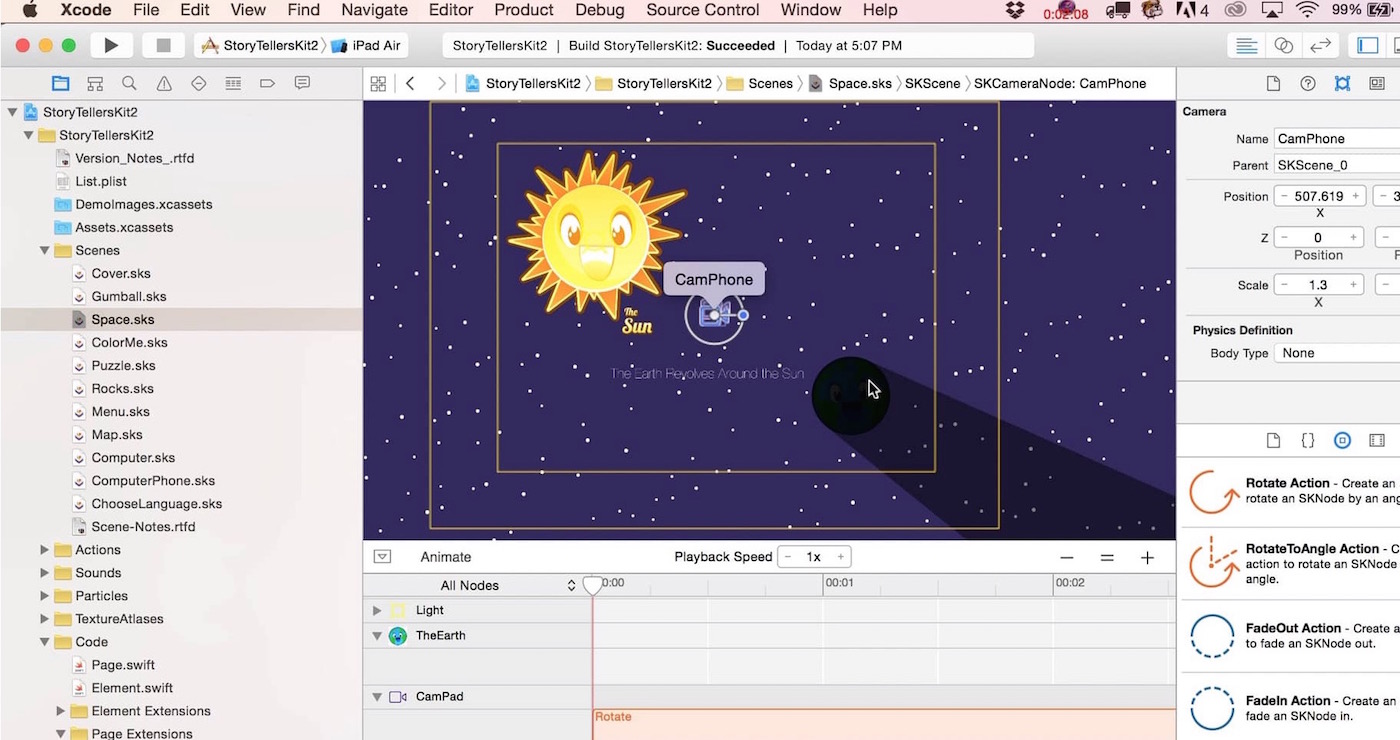Open the Body Type dropdown
The image size is (1400, 740).
coord(1336,353)
